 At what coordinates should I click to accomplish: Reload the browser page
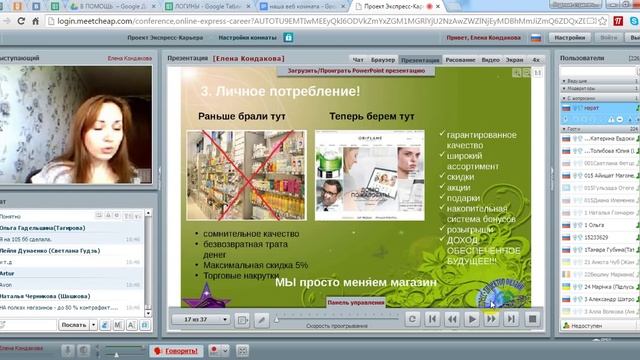click(21, 21)
